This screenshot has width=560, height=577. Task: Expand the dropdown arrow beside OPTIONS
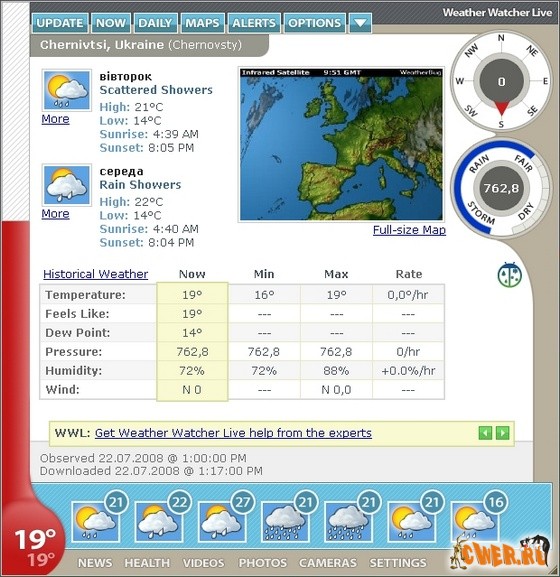click(x=360, y=23)
